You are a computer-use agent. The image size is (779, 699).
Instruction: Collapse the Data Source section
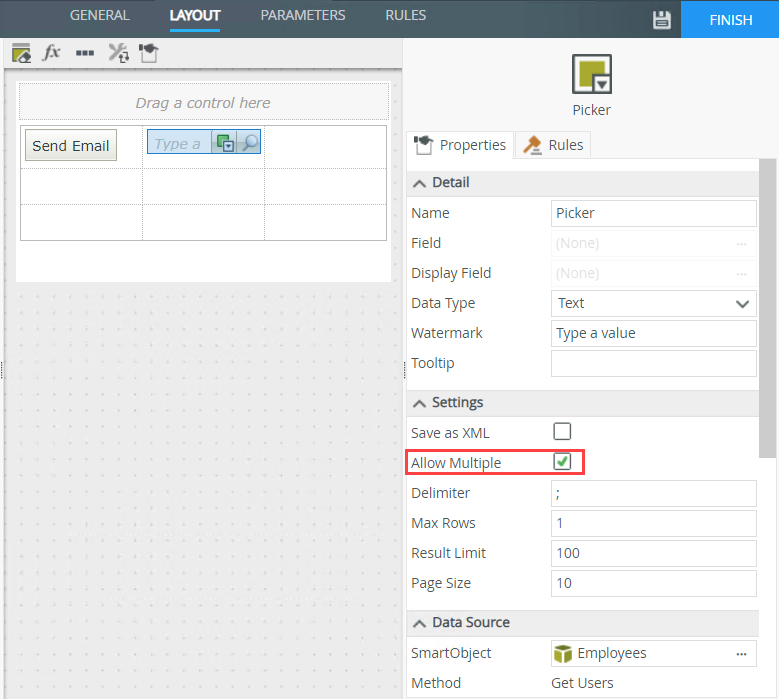(419, 623)
